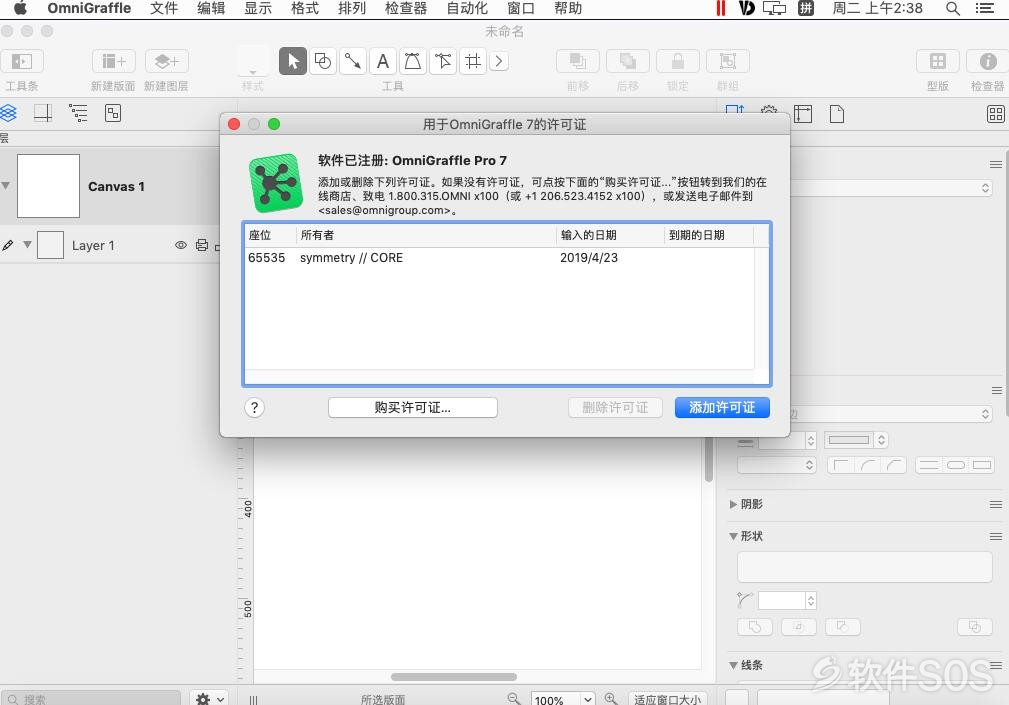This screenshot has height=705, width=1009.
Task: Collapse the Canvas 1 disclosure triangle
Action: [6, 185]
